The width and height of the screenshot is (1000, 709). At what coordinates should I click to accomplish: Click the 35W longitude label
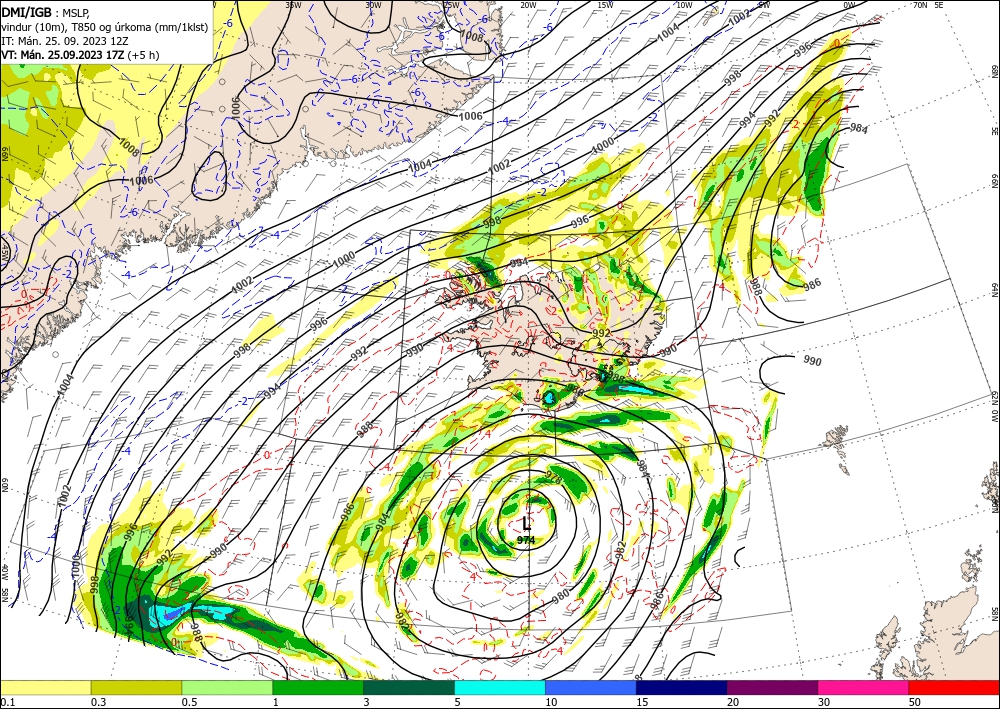coord(293,5)
